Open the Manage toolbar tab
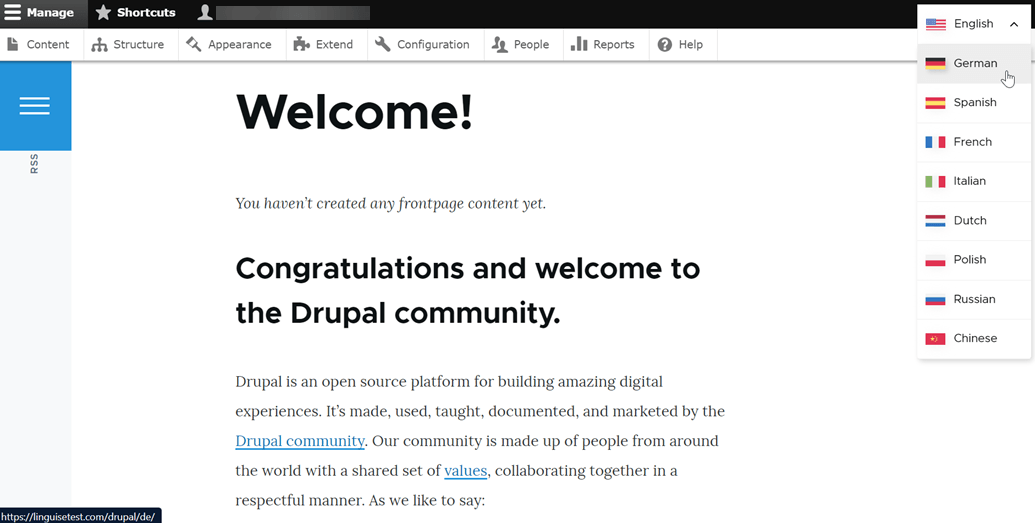 (x=44, y=13)
